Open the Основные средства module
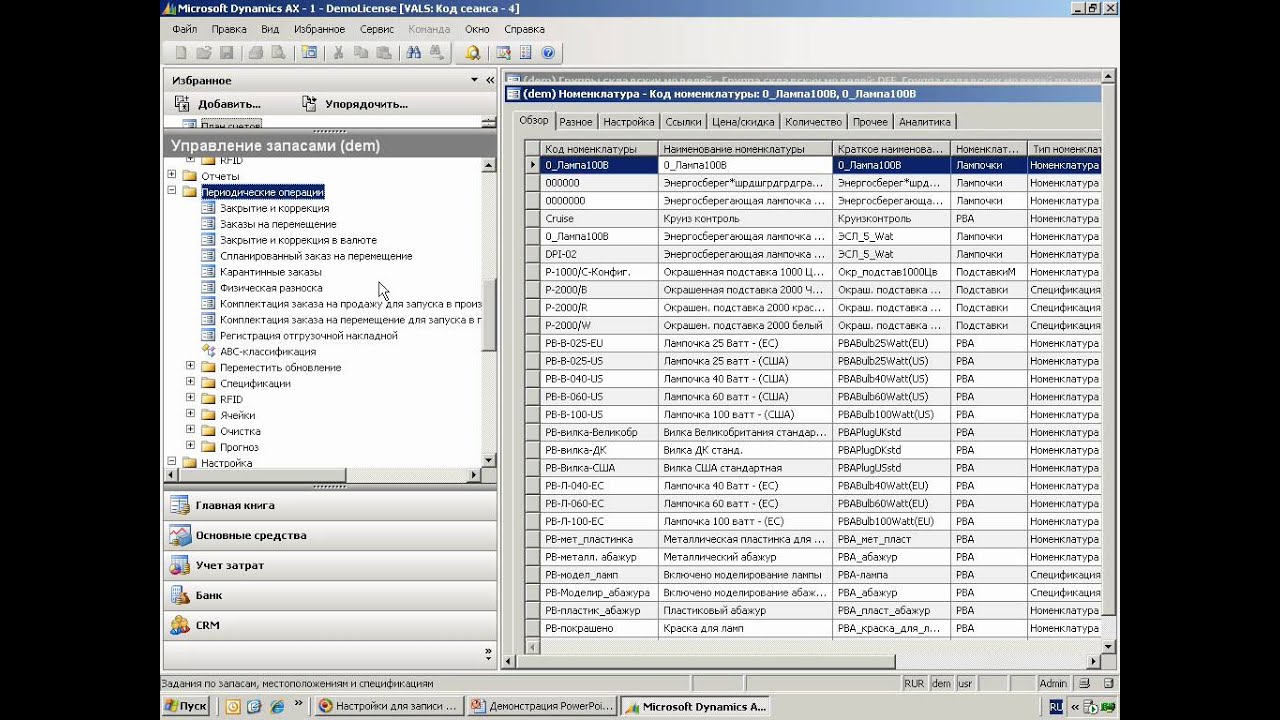This screenshot has height=720, width=1280. tap(329, 535)
